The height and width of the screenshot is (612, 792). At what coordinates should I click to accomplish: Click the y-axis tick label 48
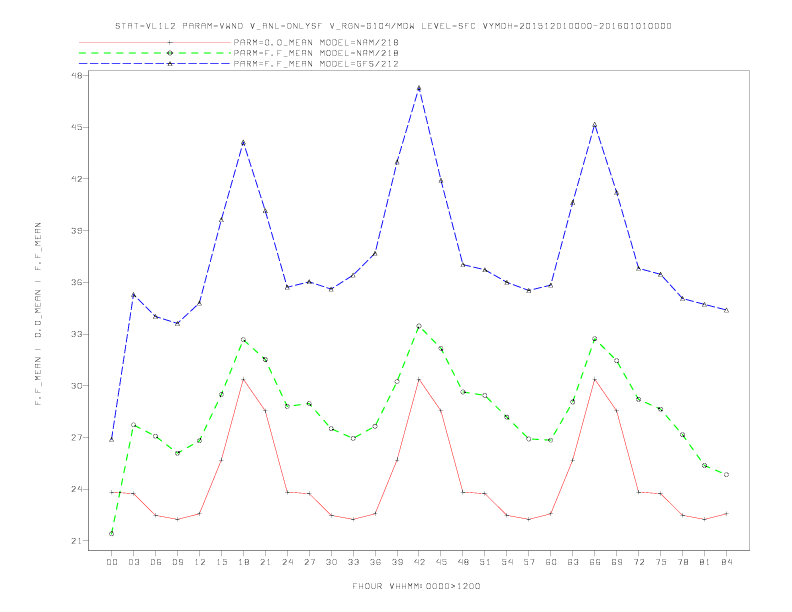(77, 75)
